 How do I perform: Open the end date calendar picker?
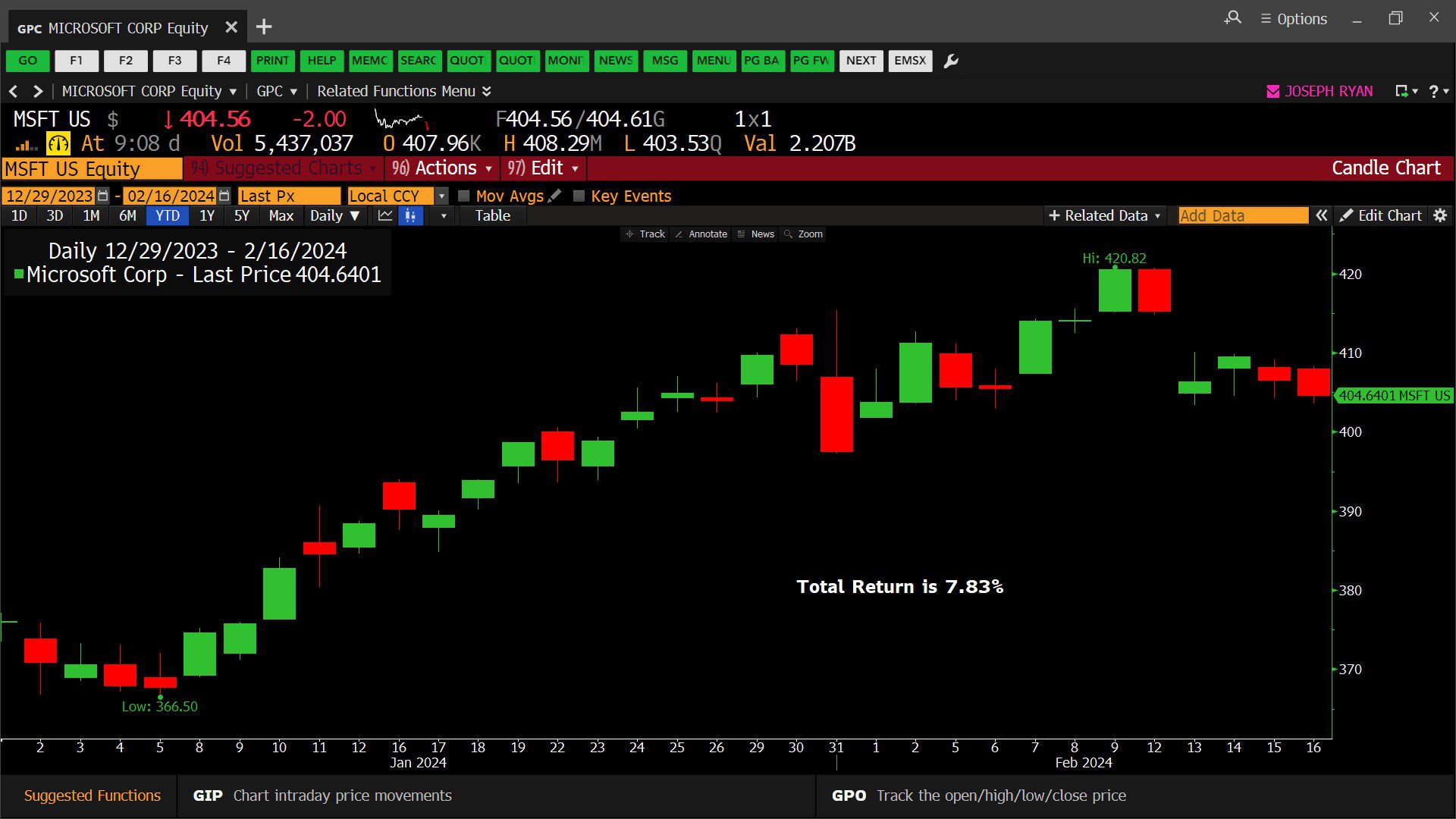click(x=224, y=196)
